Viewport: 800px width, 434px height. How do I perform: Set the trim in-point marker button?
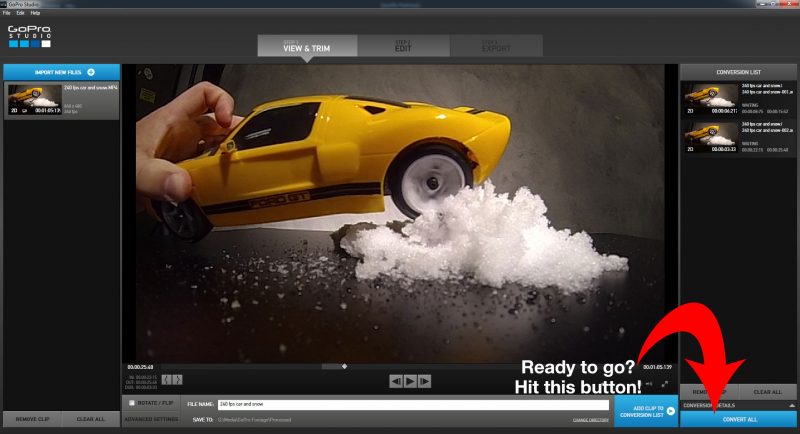[167, 380]
